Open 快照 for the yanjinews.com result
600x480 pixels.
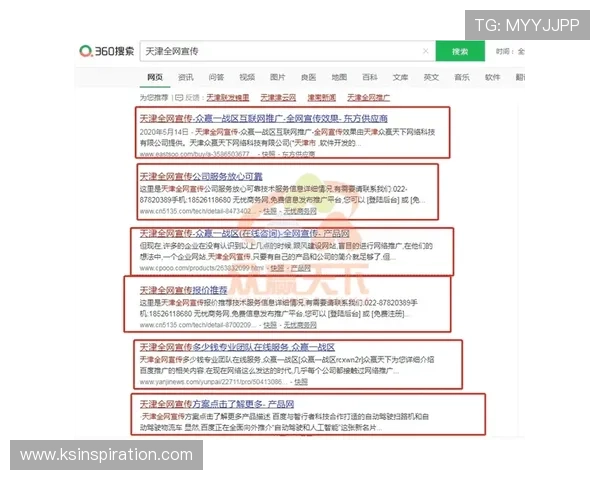tap(301, 382)
